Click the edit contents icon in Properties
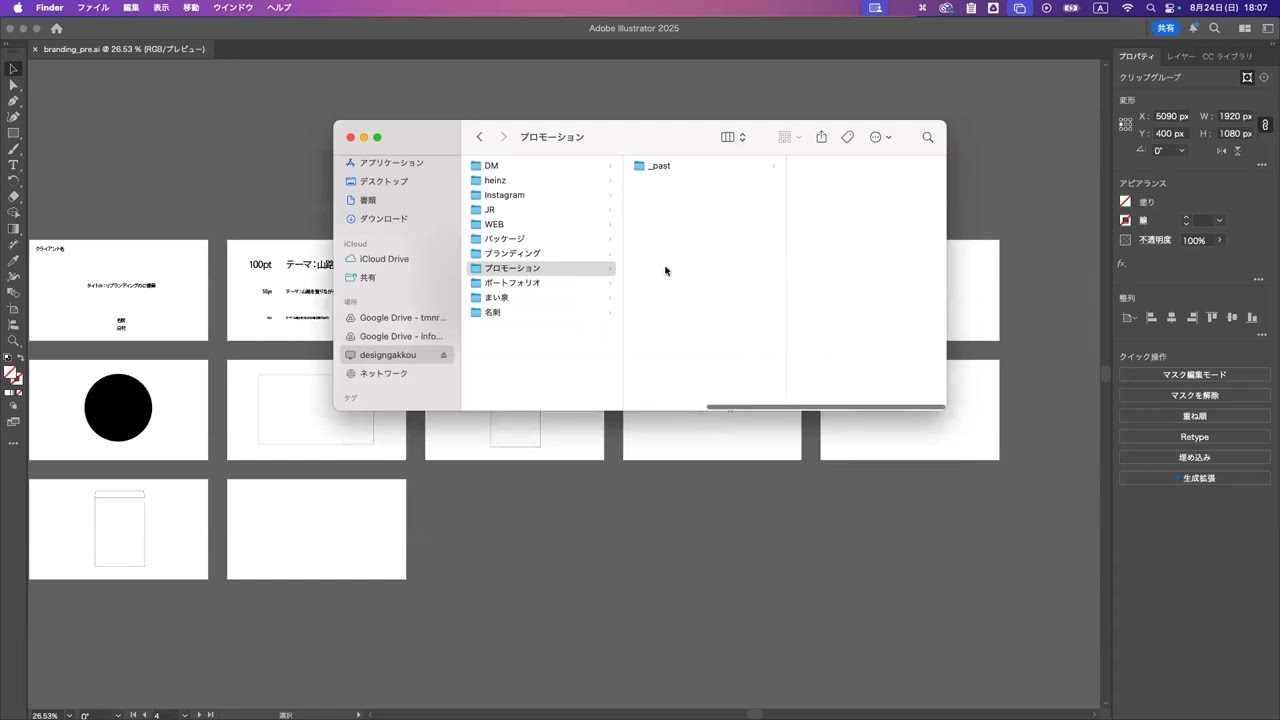 (x=1264, y=77)
